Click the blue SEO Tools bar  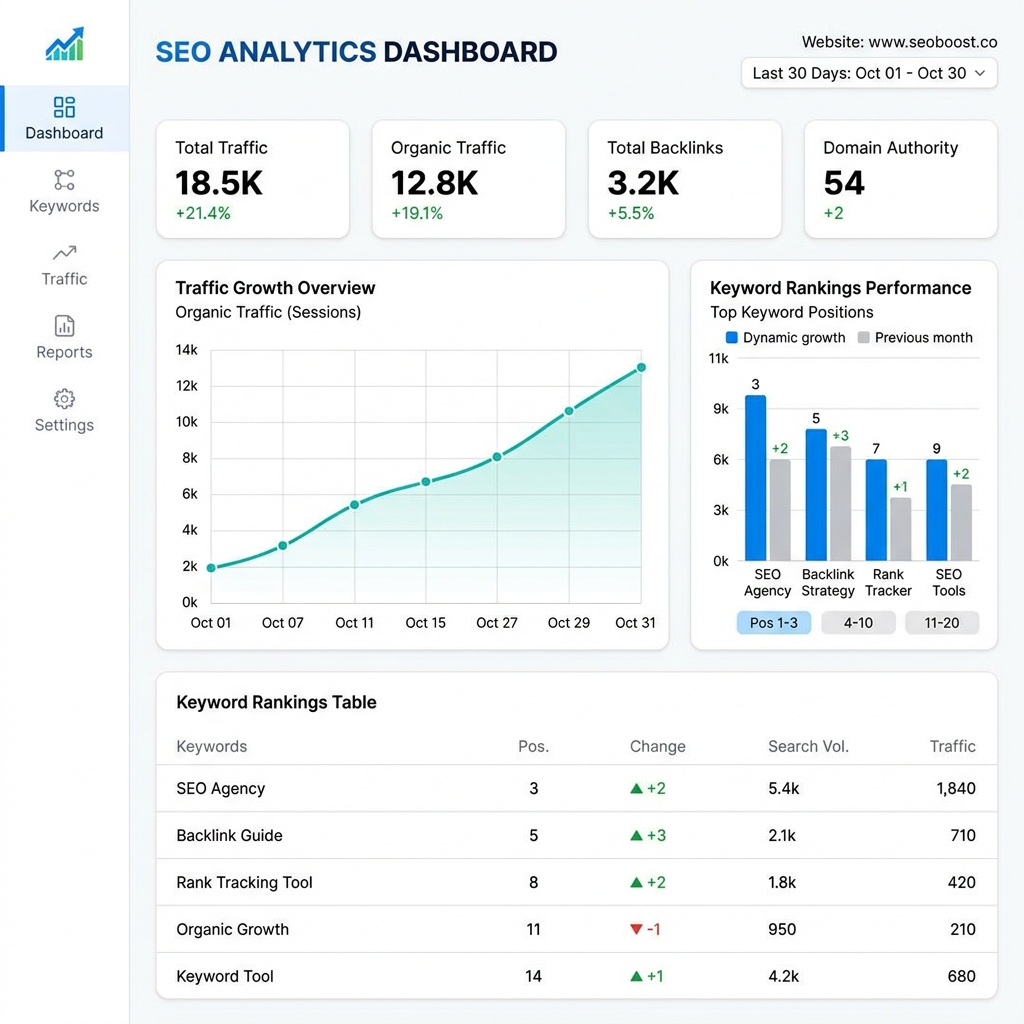coord(936,510)
